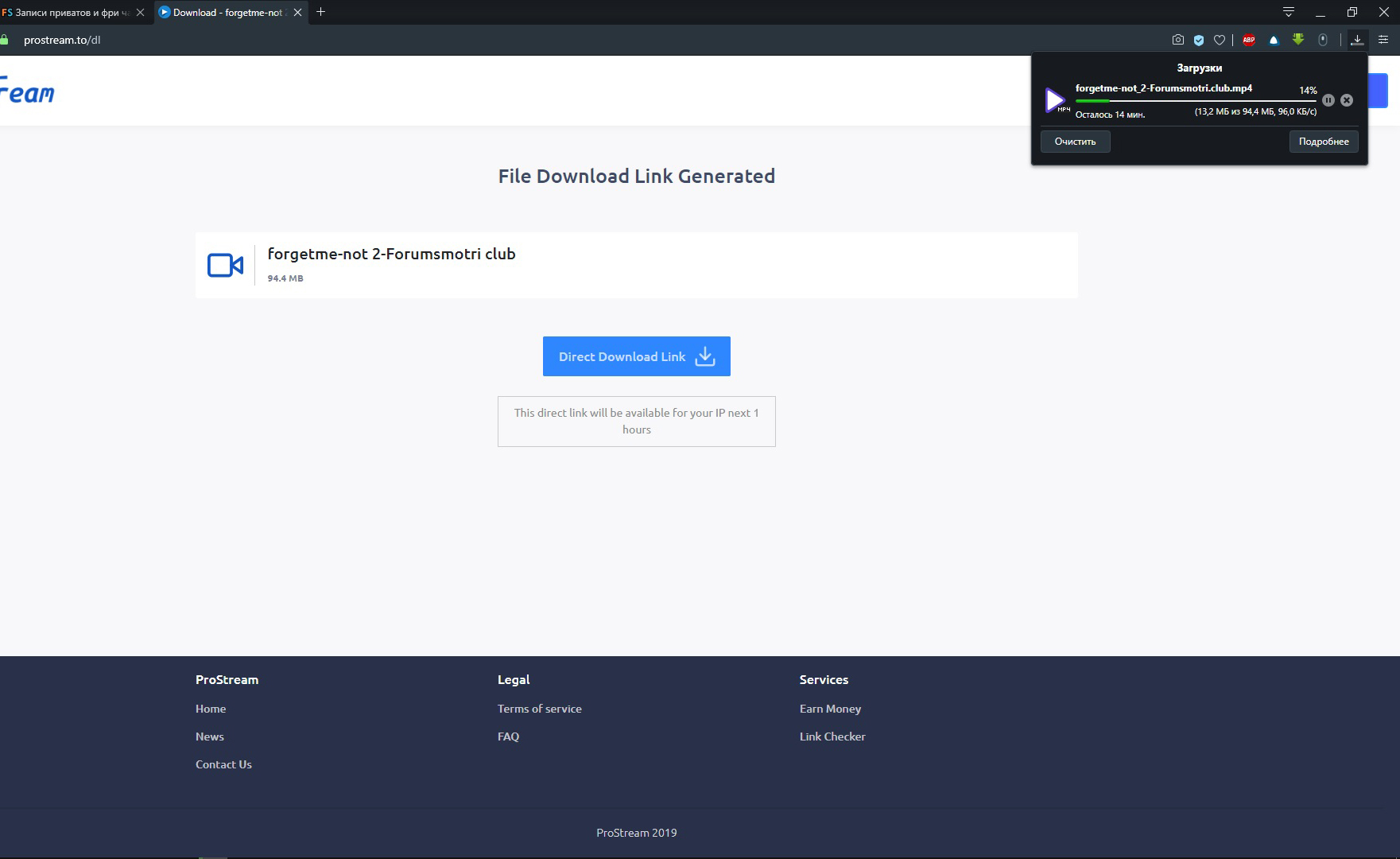Image resolution: width=1400 pixels, height=859 pixels.
Task: Open a new tab with plus button
Action: 321,12
